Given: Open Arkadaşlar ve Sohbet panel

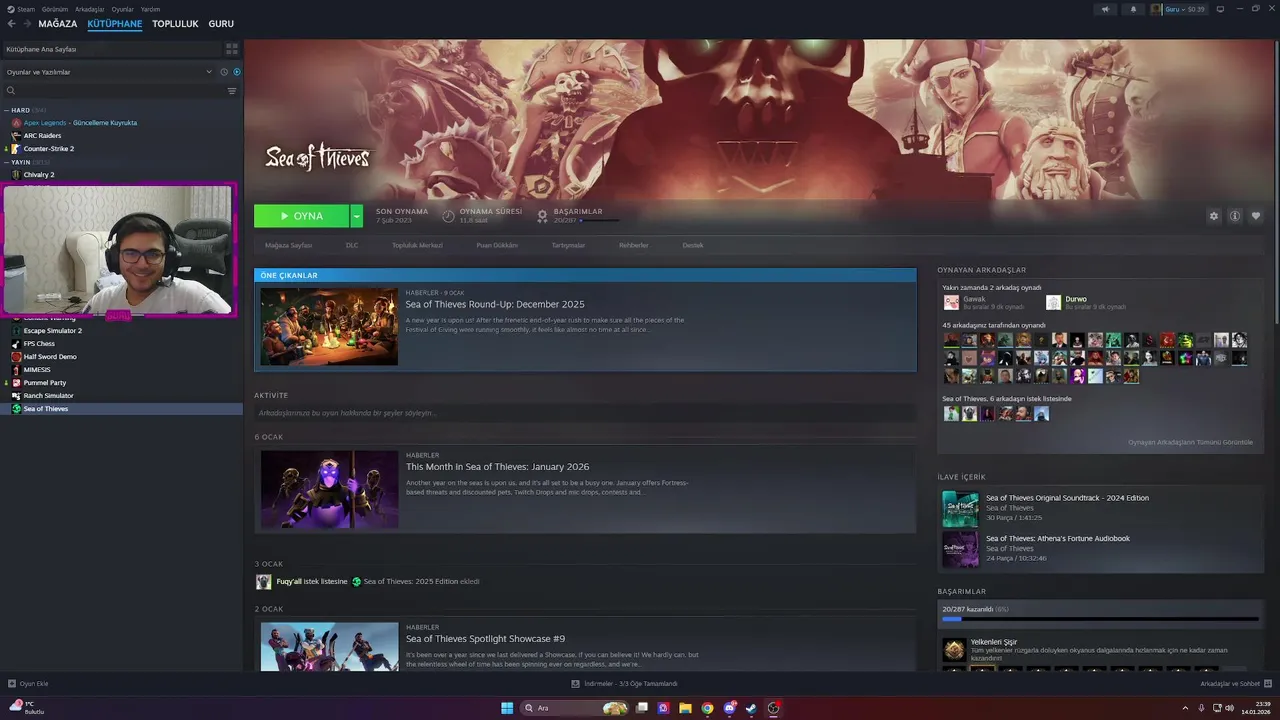Looking at the screenshot, I should 1235,684.
